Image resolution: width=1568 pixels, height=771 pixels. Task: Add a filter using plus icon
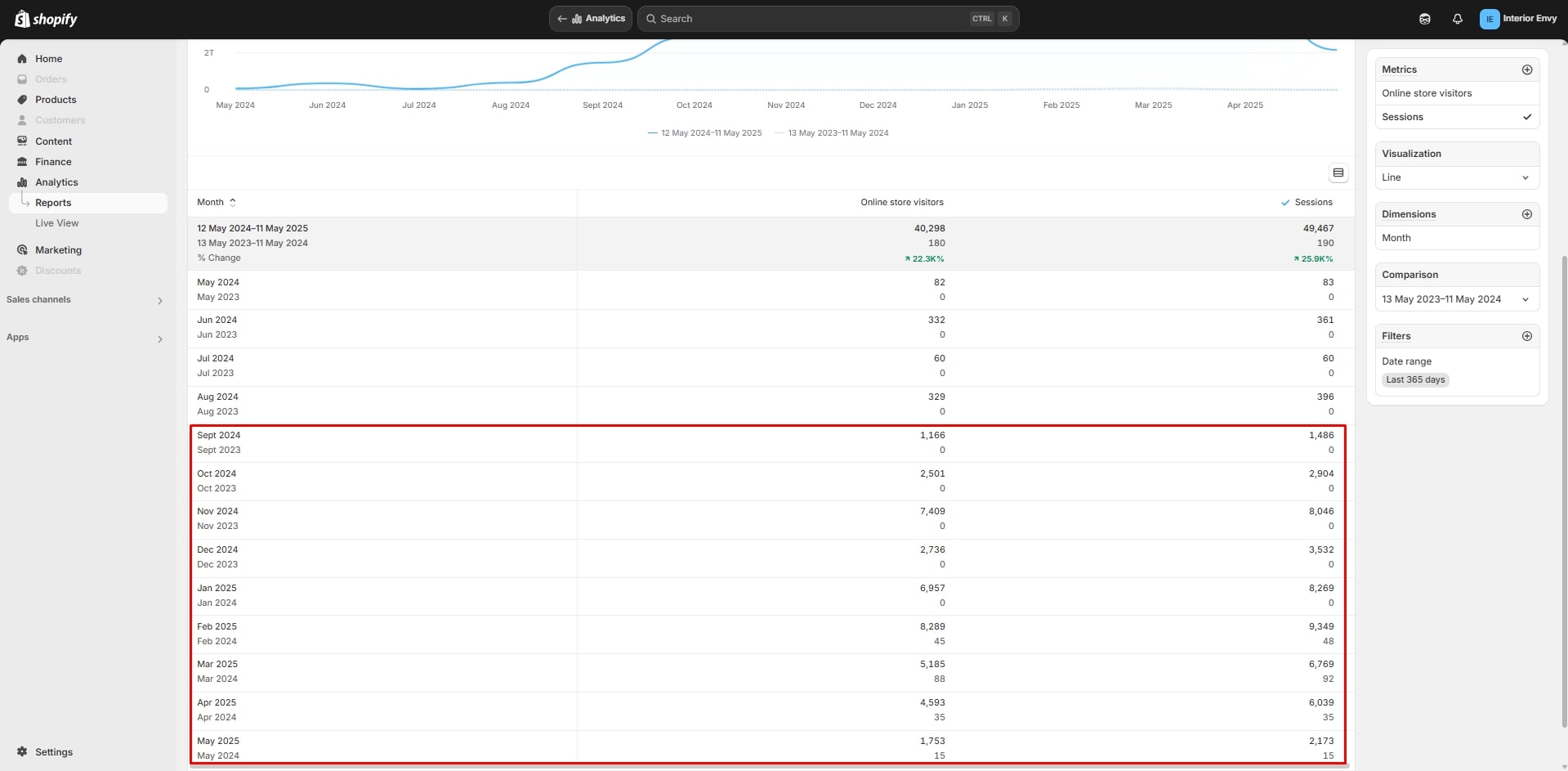click(x=1526, y=336)
